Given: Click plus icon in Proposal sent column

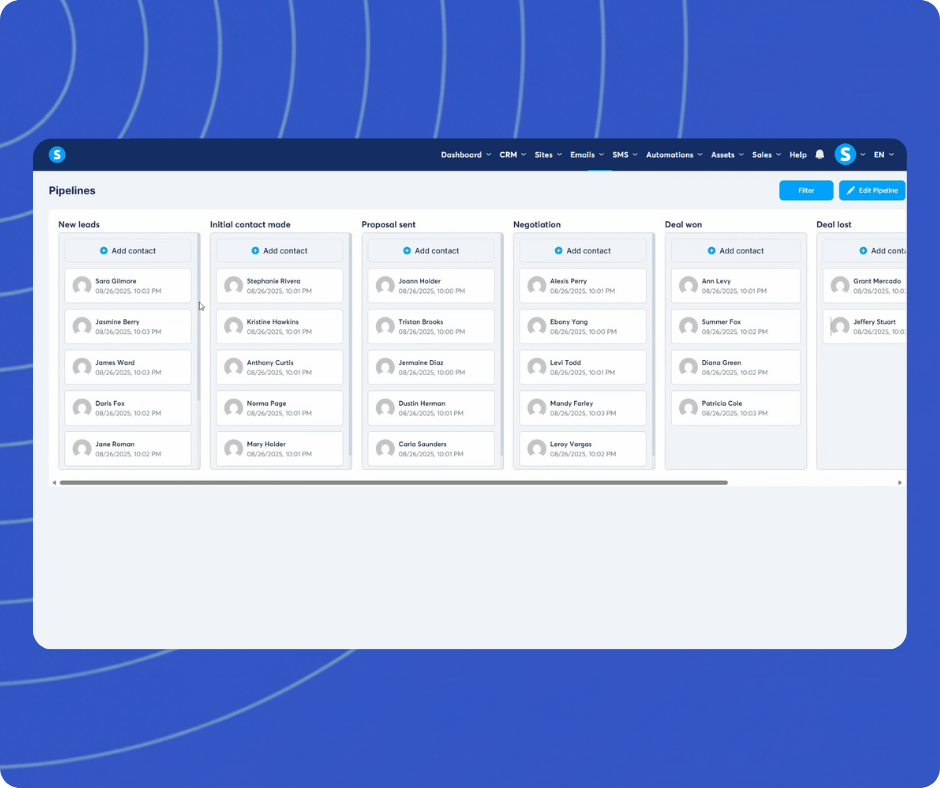Looking at the screenshot, I should tap(407, 251).
